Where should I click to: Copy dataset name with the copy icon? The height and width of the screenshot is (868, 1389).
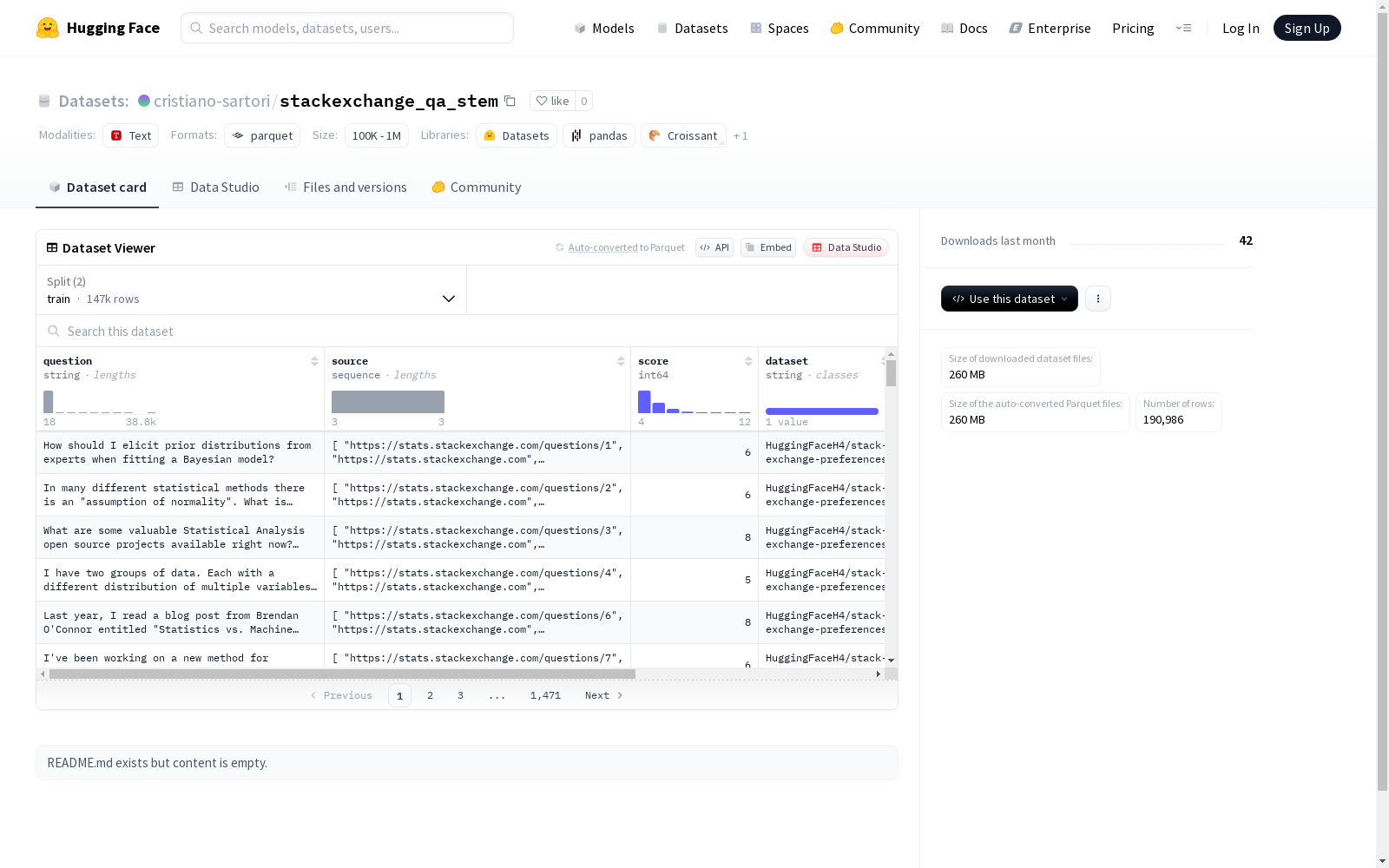pyautogui.click(x=510, y=102)
